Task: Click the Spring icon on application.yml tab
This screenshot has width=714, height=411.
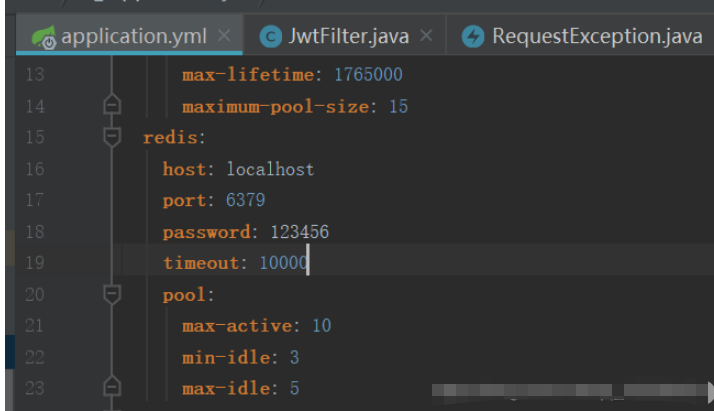Action: pos(43,38)
